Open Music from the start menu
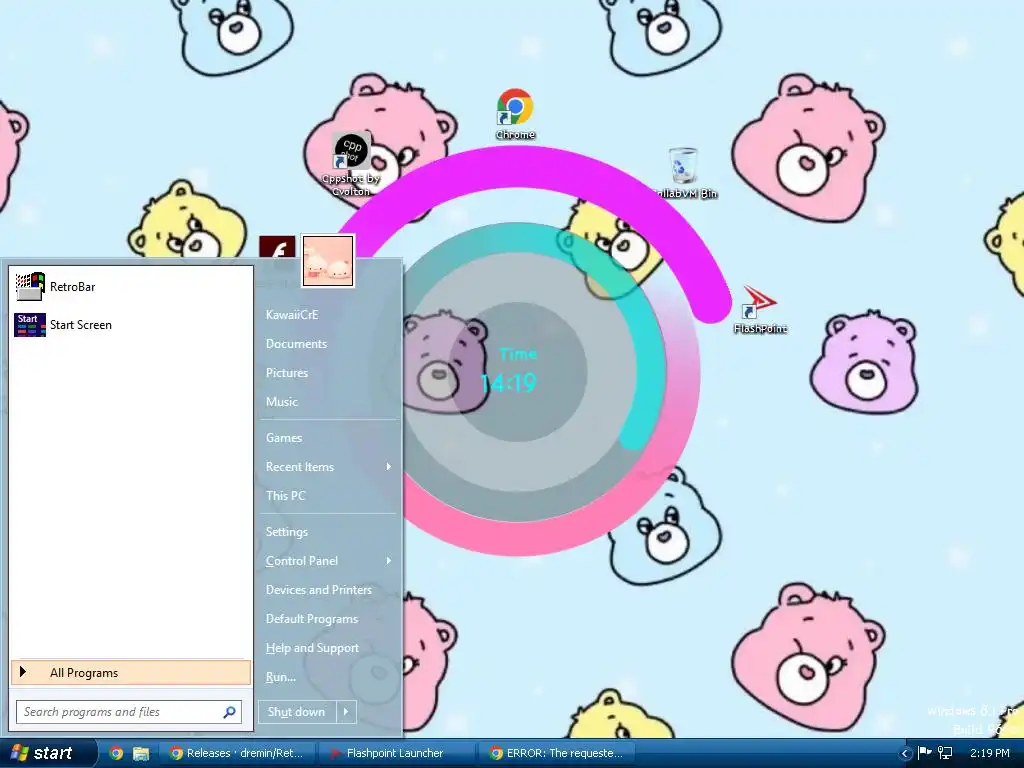This screenshot has height=768, width=1024. 281,402
